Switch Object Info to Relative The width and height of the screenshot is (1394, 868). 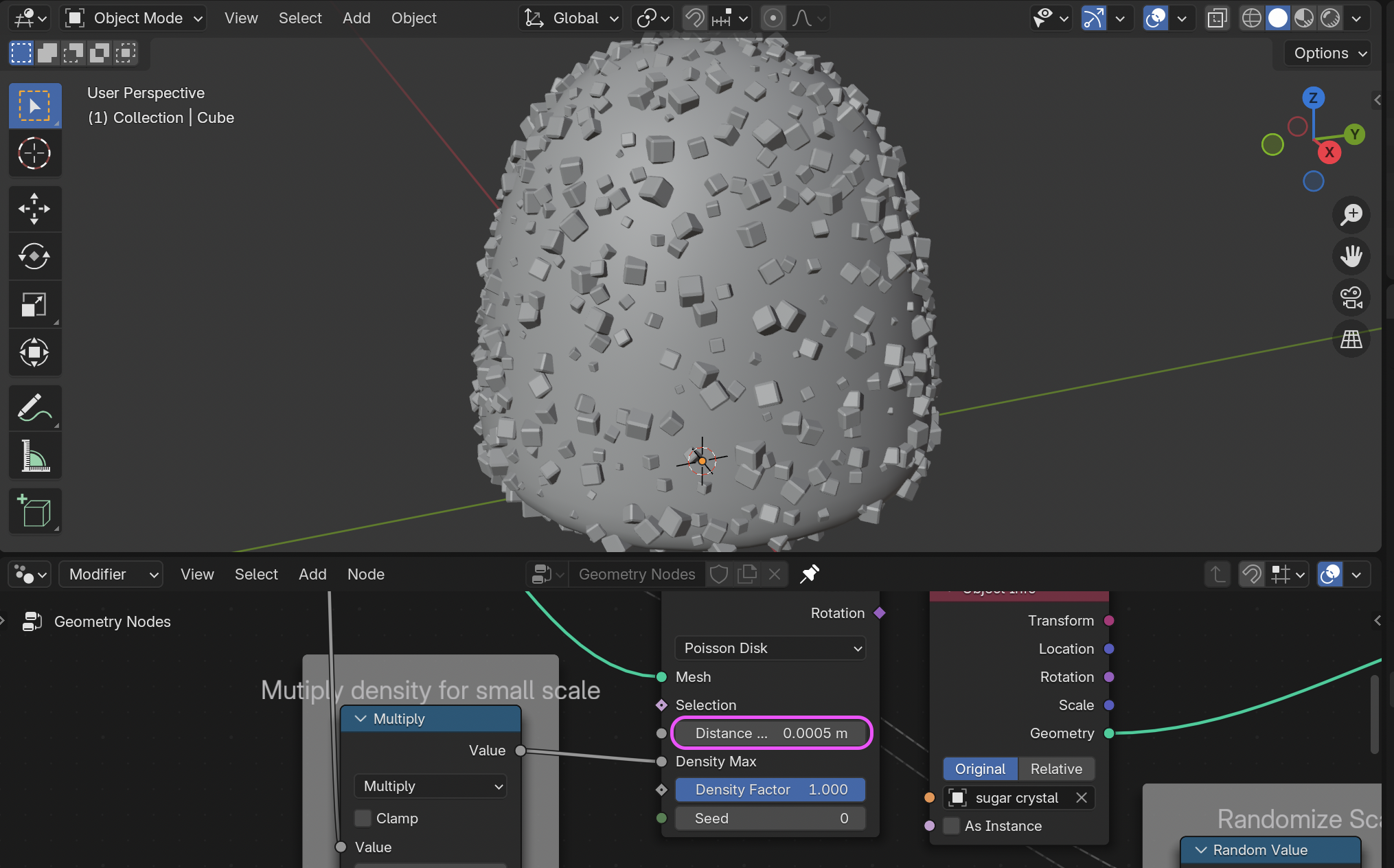pos(1055,768)
